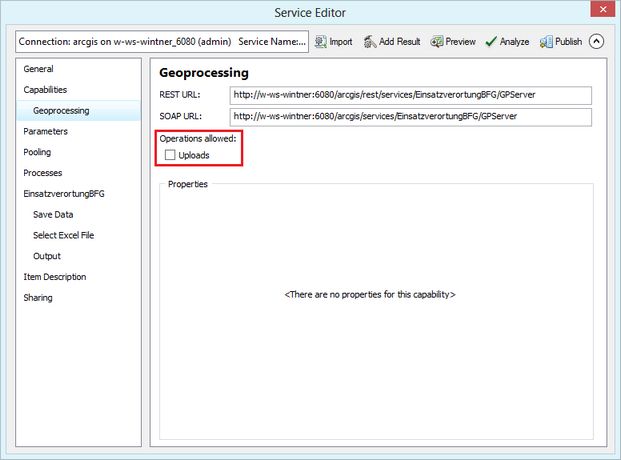The image size is (621, 460).
Task: Click the Publish toolbar icon
Action: [546, 42]
